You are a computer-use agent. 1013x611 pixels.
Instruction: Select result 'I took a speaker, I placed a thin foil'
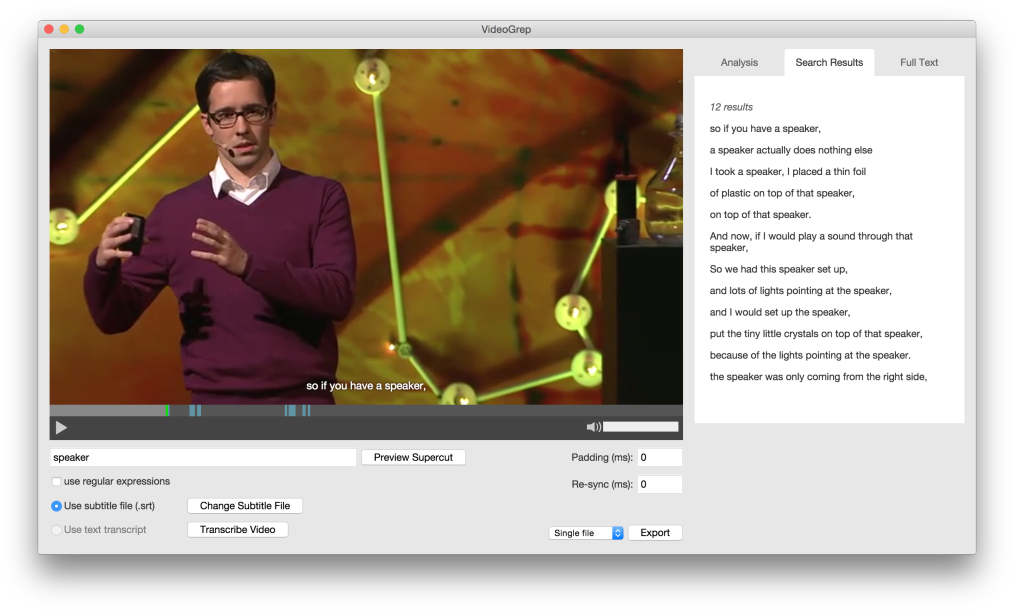[788, 171]
